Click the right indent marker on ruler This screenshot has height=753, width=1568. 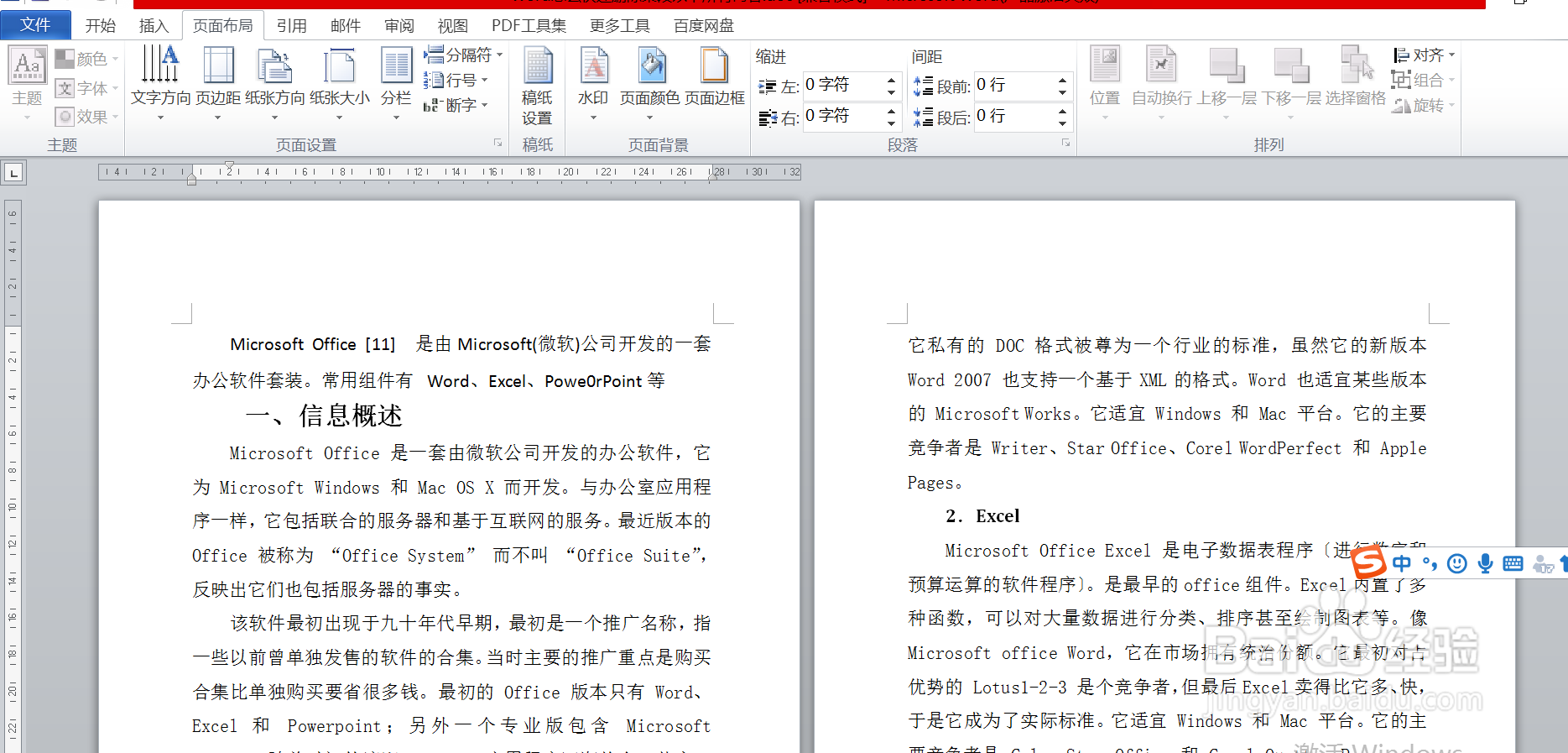(712, 177)
